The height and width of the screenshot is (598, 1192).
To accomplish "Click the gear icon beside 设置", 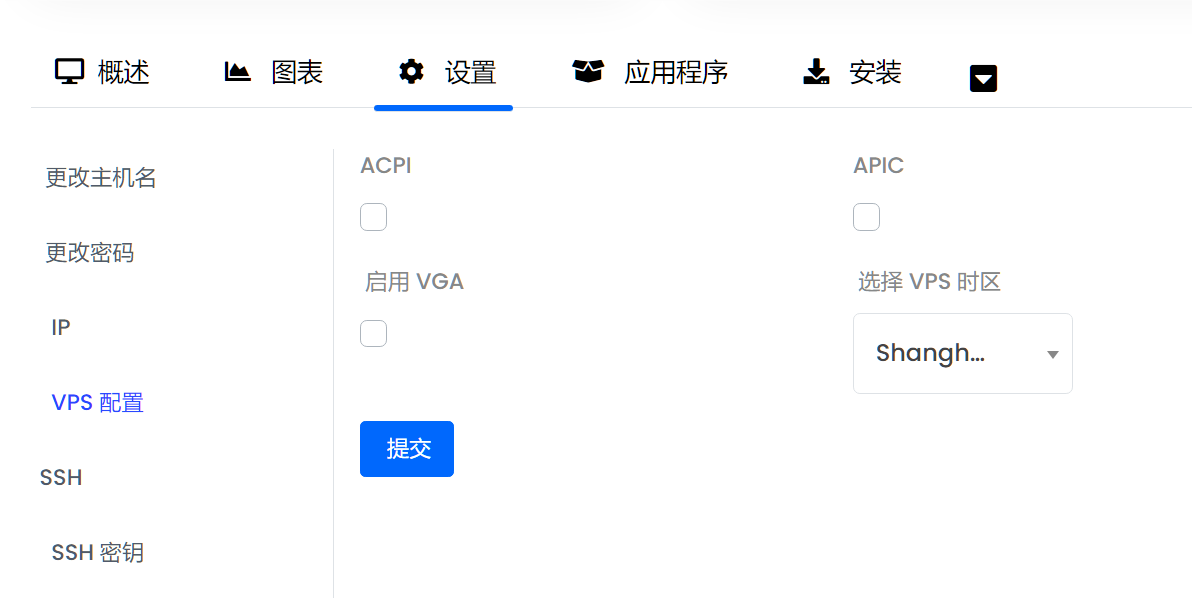I will pyautogui.click(x=411, y=72).
